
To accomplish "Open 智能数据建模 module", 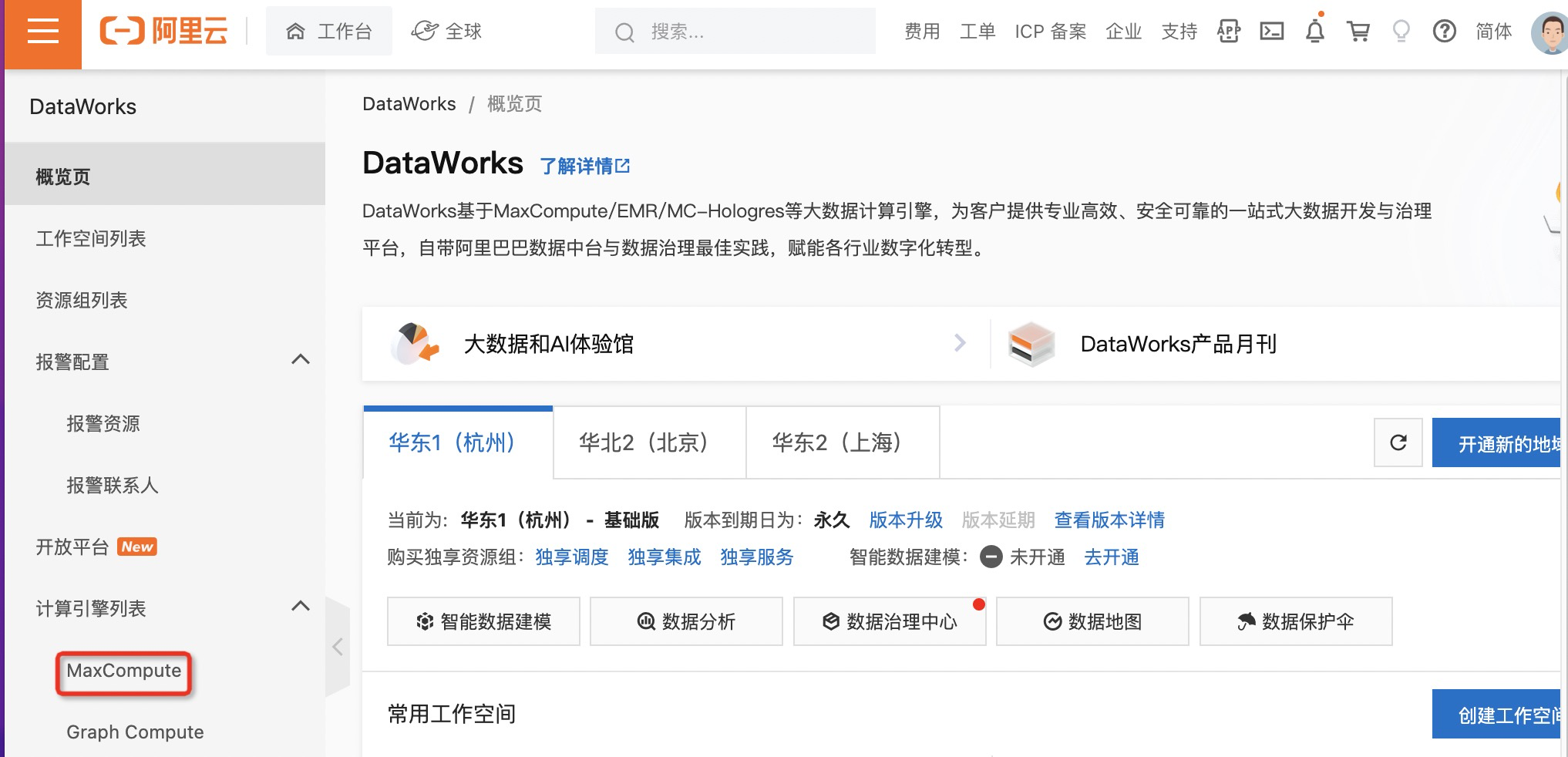I will (483, 621).
